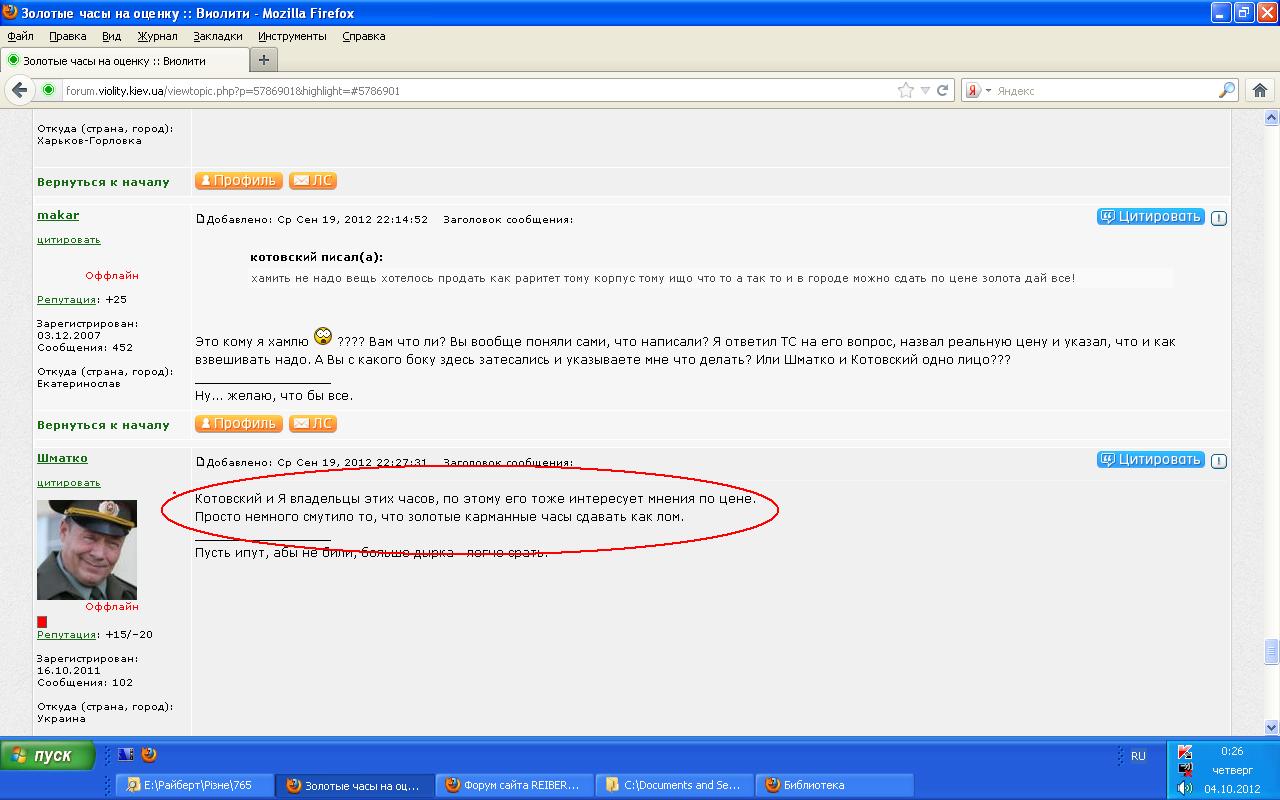
Task: Click the scrollbar up arrow
Action: [x=1271, y=118]
